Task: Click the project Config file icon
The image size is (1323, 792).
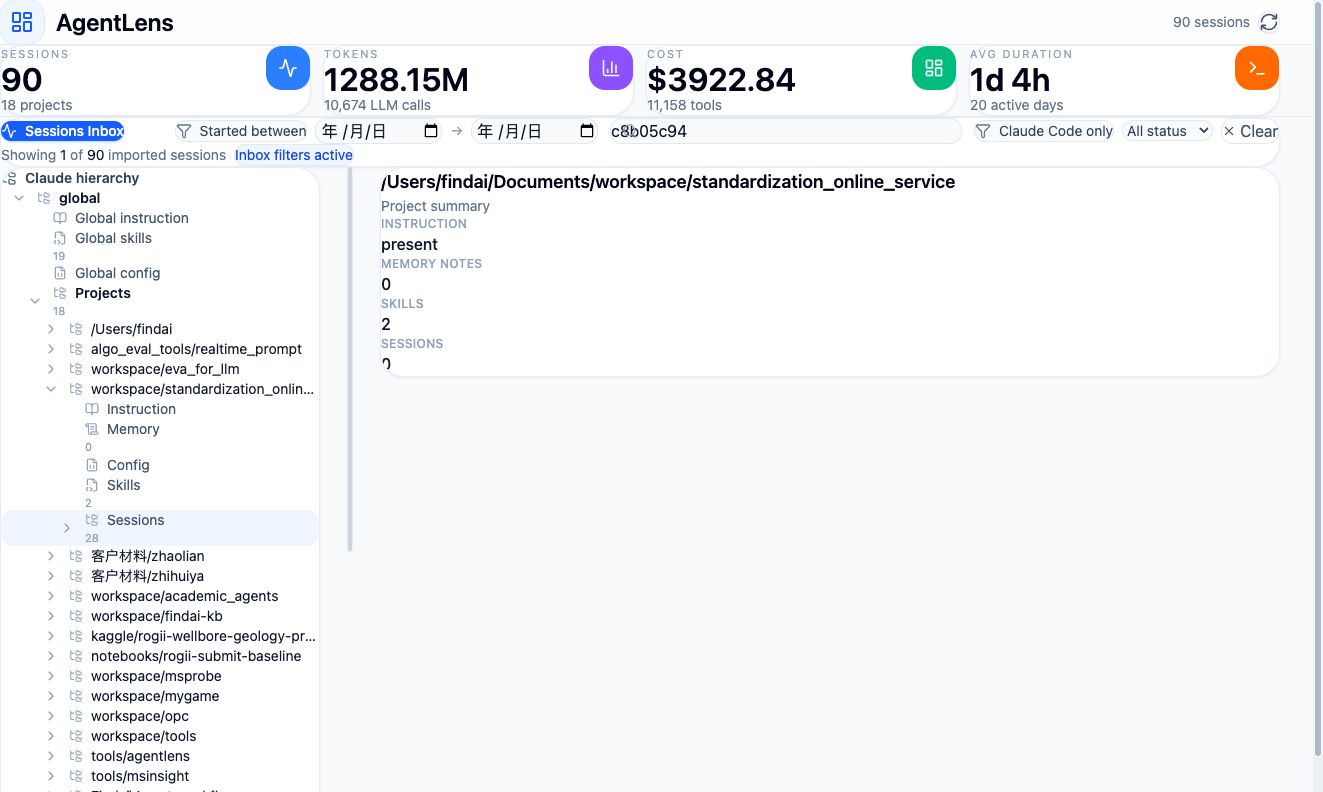Action: 92,465
